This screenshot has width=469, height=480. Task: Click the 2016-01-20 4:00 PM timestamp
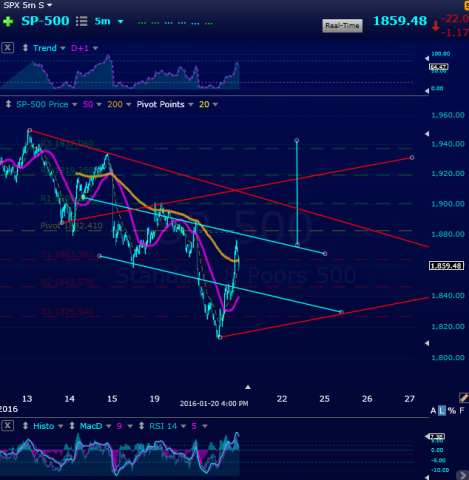click(214, 404)
